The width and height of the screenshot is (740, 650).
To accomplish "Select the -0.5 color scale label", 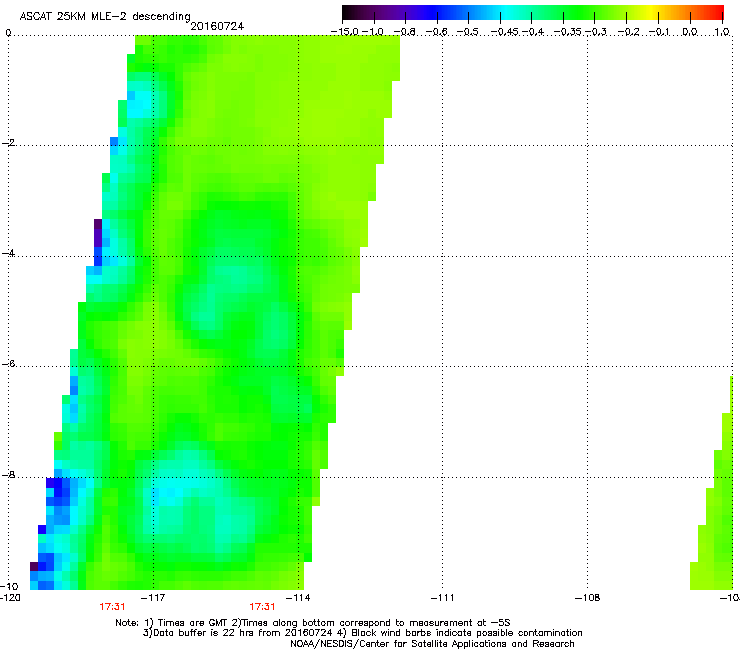I will pyautogui.click(x=468, y=32).
